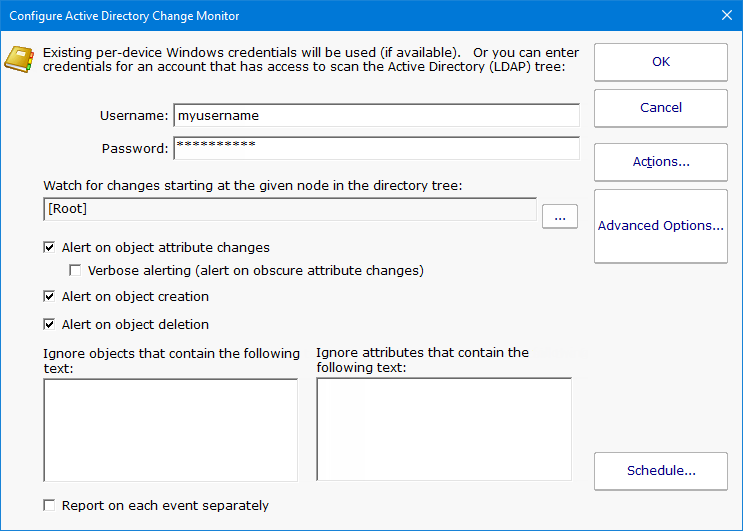Viewport: 743px width, 531px height.
Task: Cancel the monitor configuration
Action: (660, 108)
